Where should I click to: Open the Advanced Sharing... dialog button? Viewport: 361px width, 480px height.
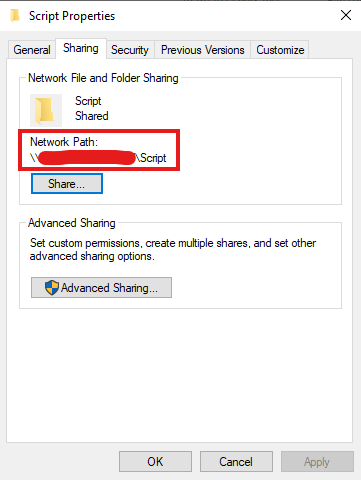coord(101,287)
